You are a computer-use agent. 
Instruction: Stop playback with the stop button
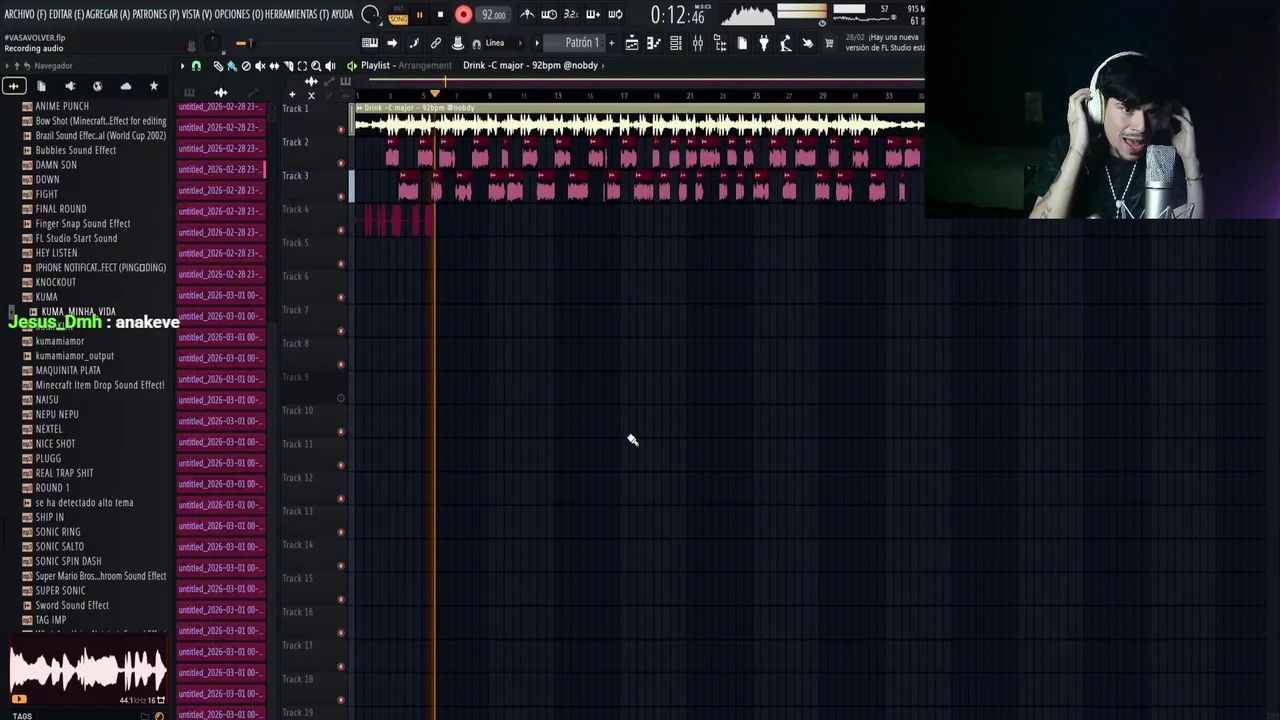pyautogui.click(x=441, y=15)
